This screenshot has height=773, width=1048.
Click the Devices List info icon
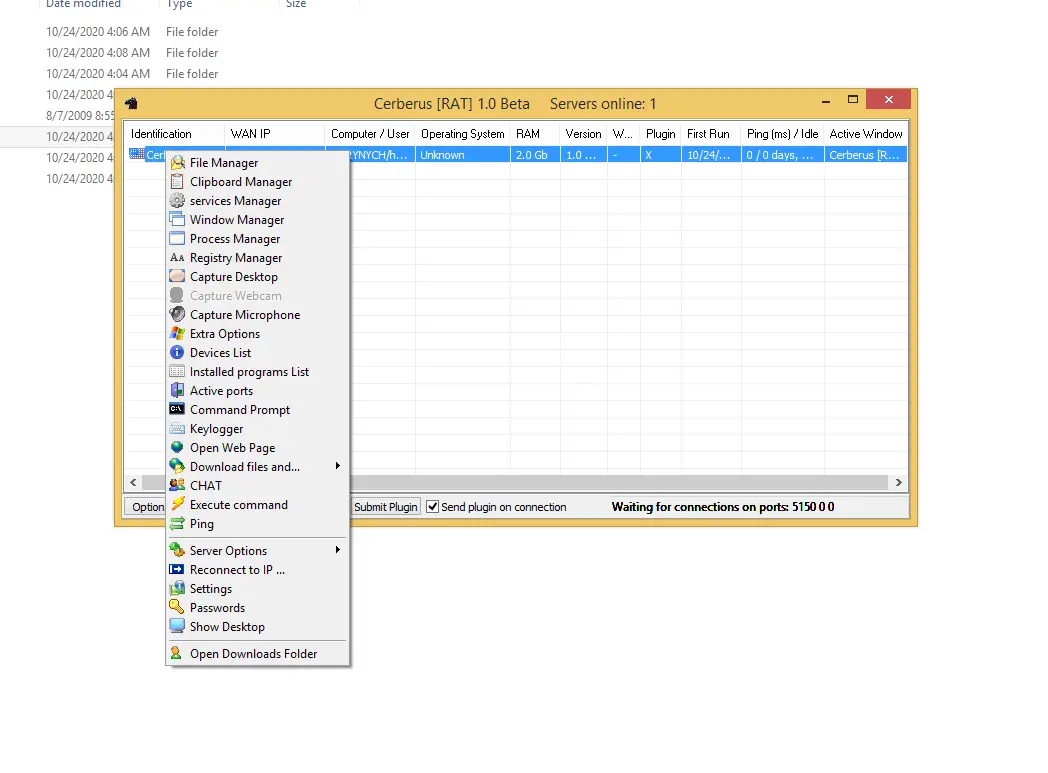pos(177,353)
